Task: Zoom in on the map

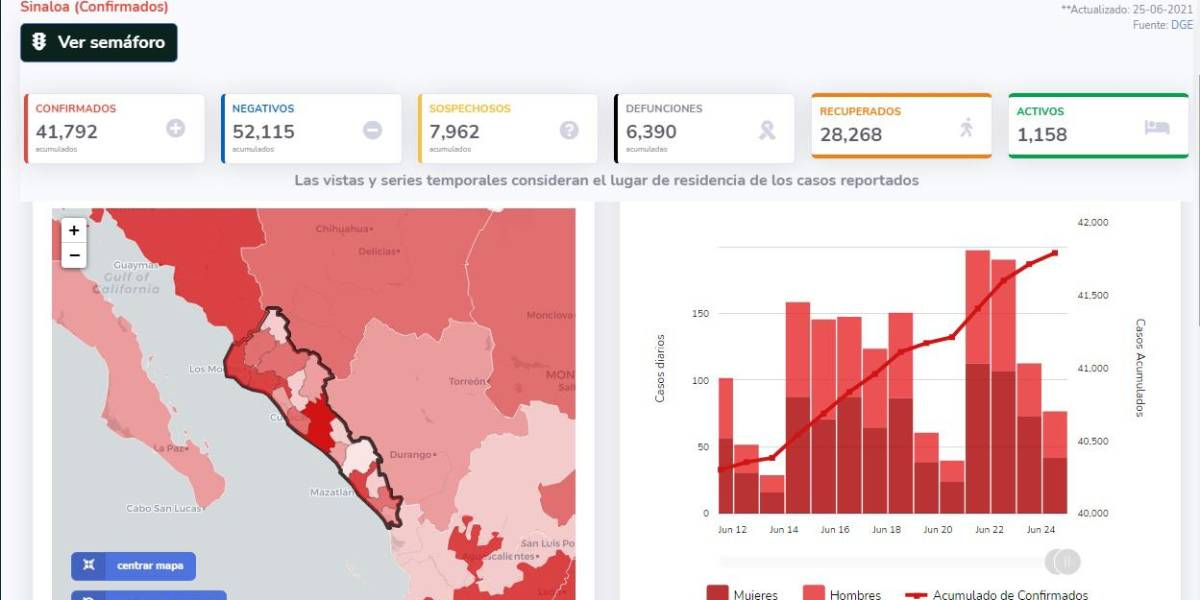Action: point(74,230)
